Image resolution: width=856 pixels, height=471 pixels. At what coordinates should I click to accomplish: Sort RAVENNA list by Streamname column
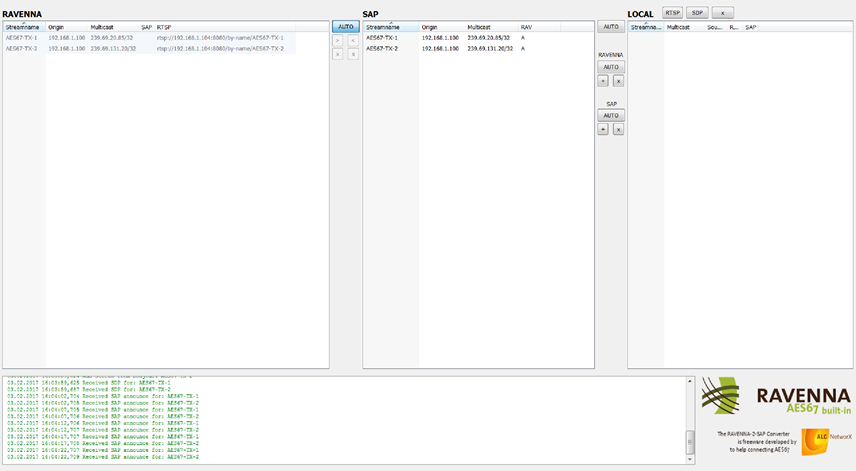click(x=24, y=27)
